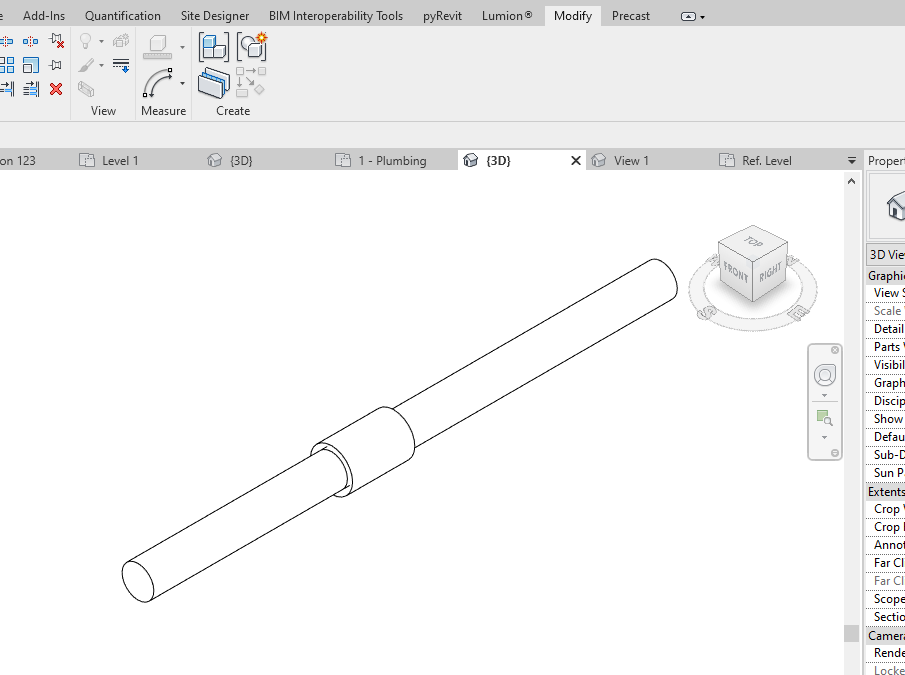Image resolution: width=905 pixels, height=675 pixels.
Task: Open the bottom chevron on the navigation bar
Action: [835, 452]
